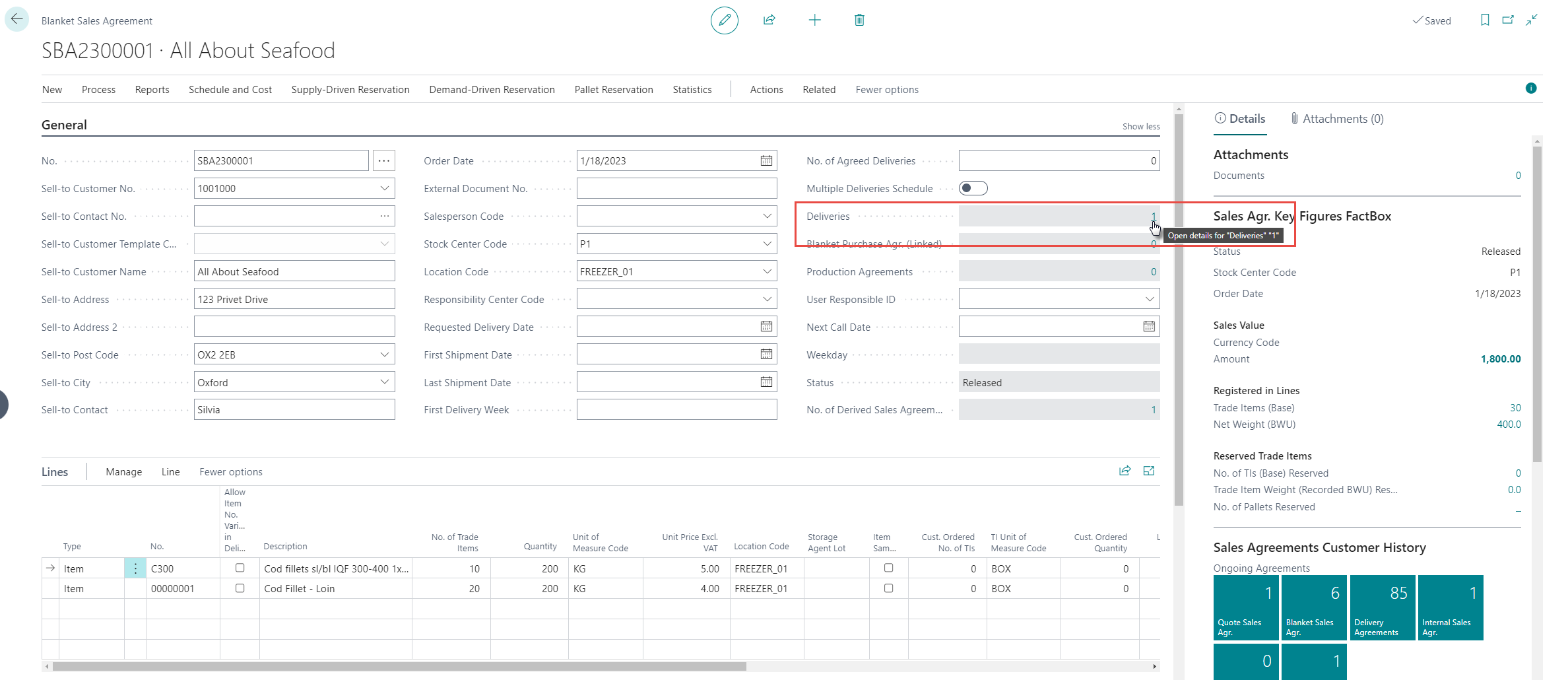The width and height of the screenshot is (1568, 680).
Task: Click the pencil edit icon
Action: pos(724,20)
